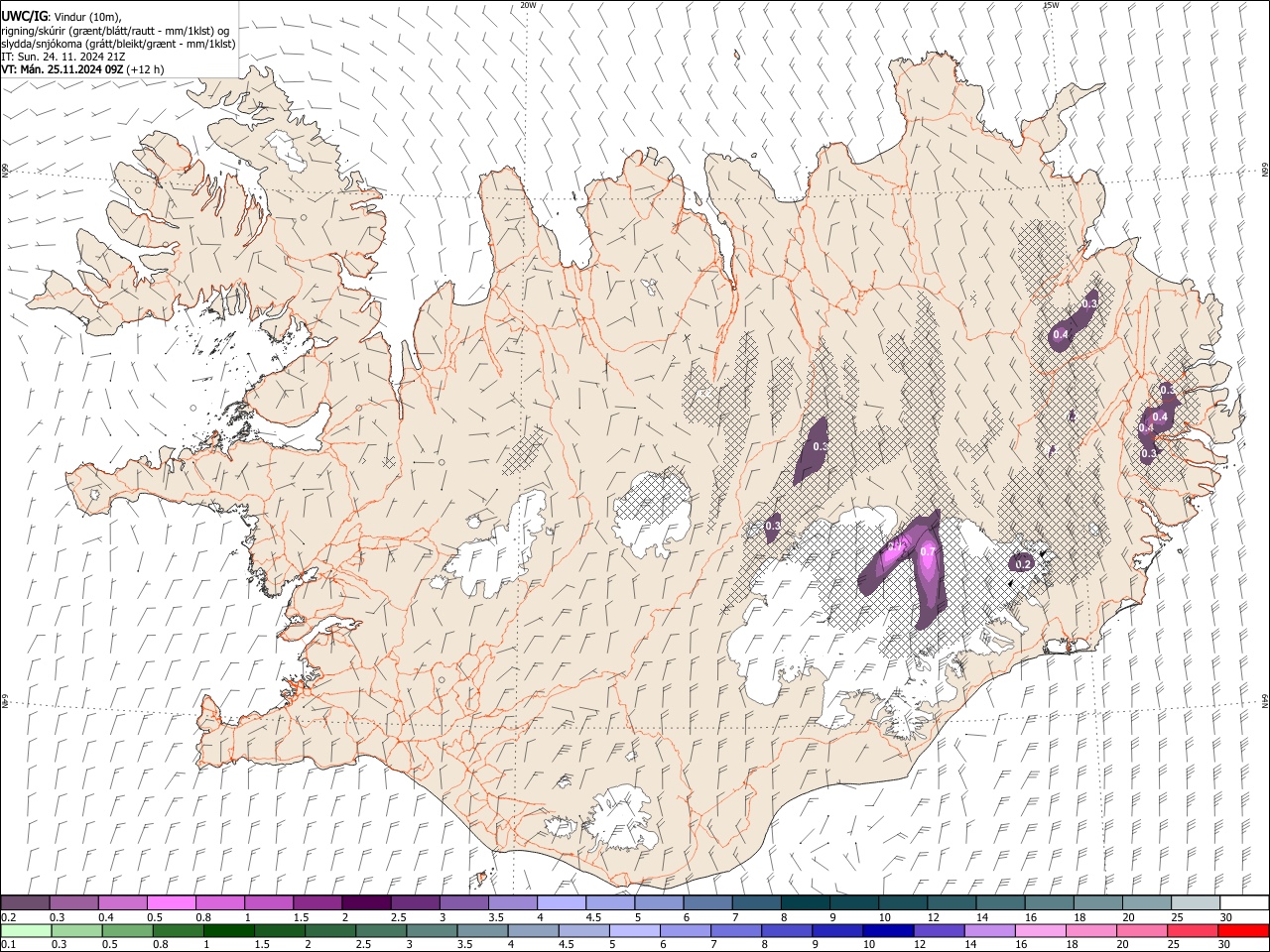Select the 20W longitude label
1270x952 pixels.
click(529, 5)
